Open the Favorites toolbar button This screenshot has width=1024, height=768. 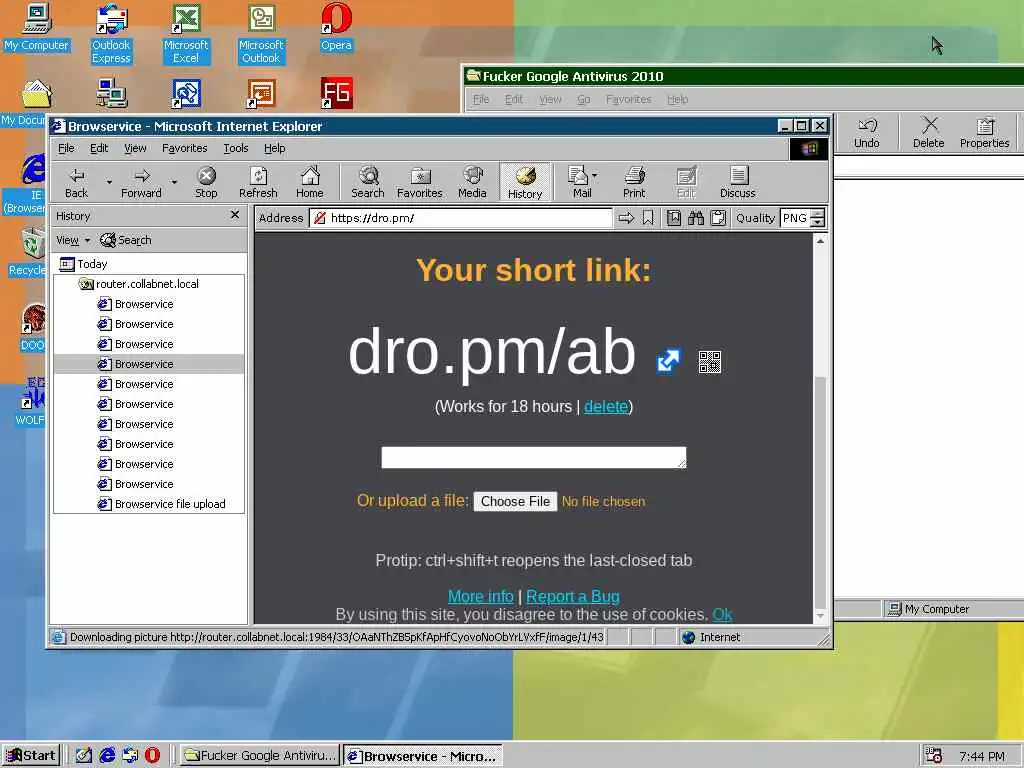click(419, 182)
